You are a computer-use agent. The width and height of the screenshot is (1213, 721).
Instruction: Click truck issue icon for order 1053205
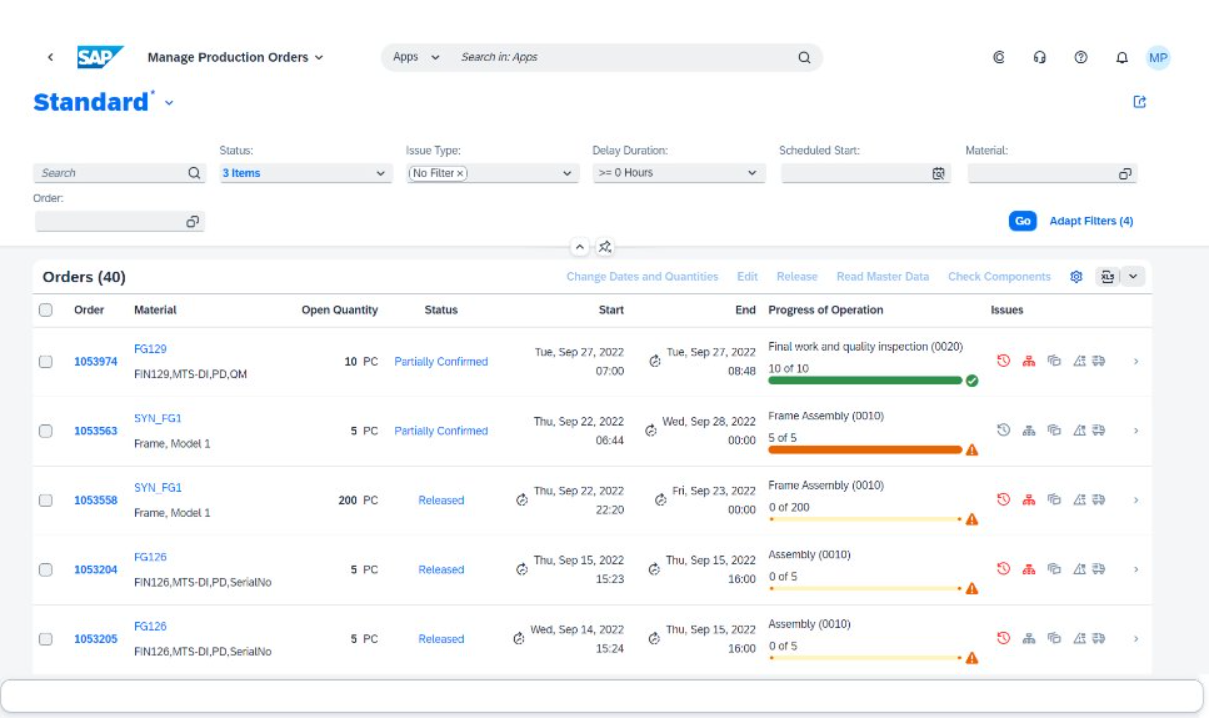coord(1099,638)
